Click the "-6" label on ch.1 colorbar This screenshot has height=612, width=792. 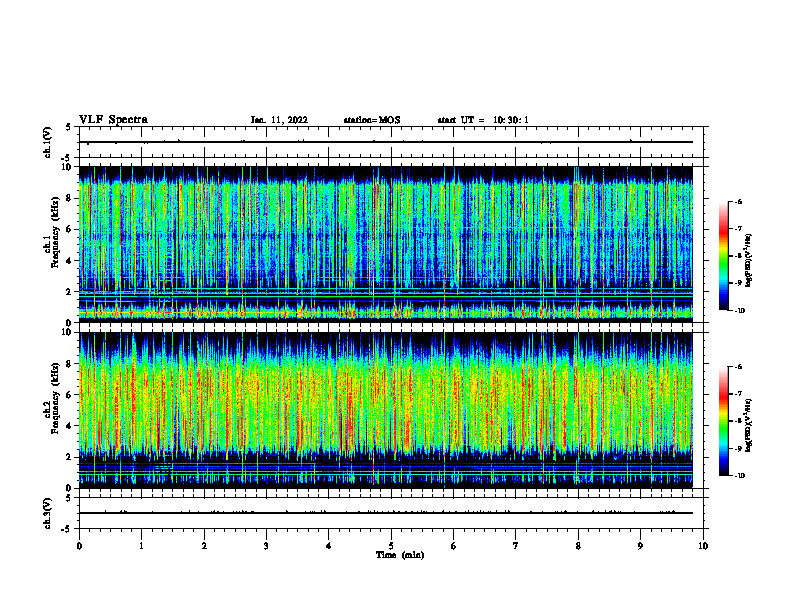point(738,201)
